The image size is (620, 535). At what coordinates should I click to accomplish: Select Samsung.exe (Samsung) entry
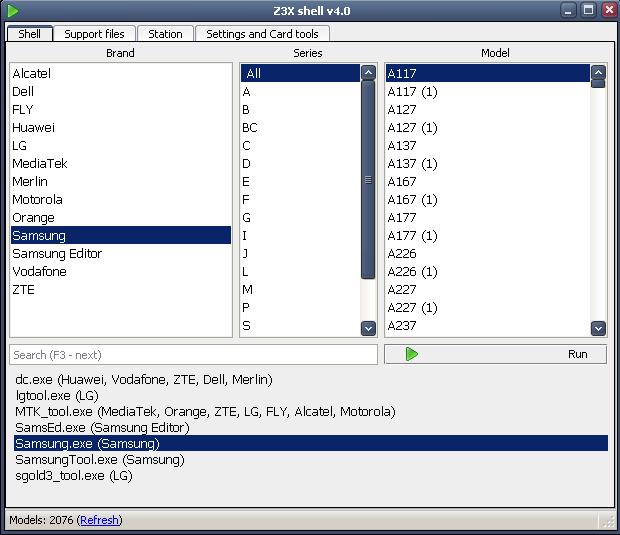311,443
